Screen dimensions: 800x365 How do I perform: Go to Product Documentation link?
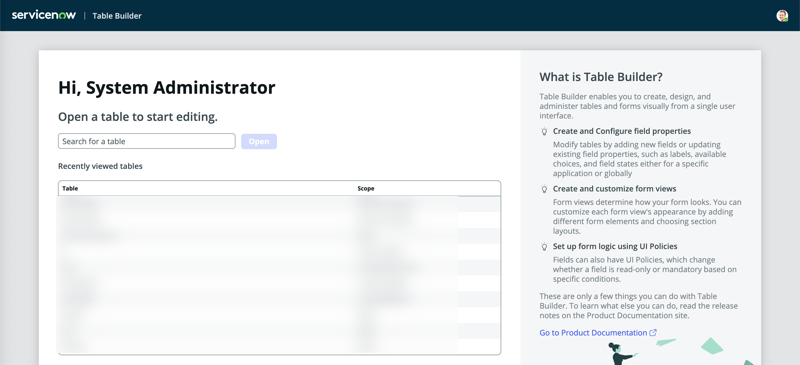point(593,333)
